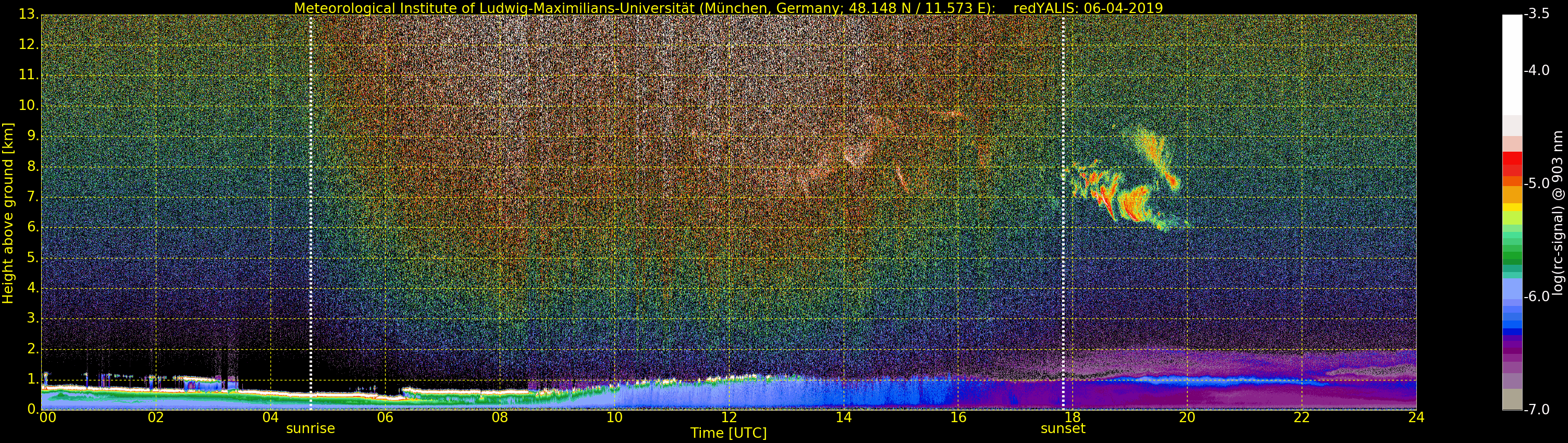Click the '9.' tick on the height axis
Image resolution: width=1568 pixels, height=443 pixels.
point(33,136)
